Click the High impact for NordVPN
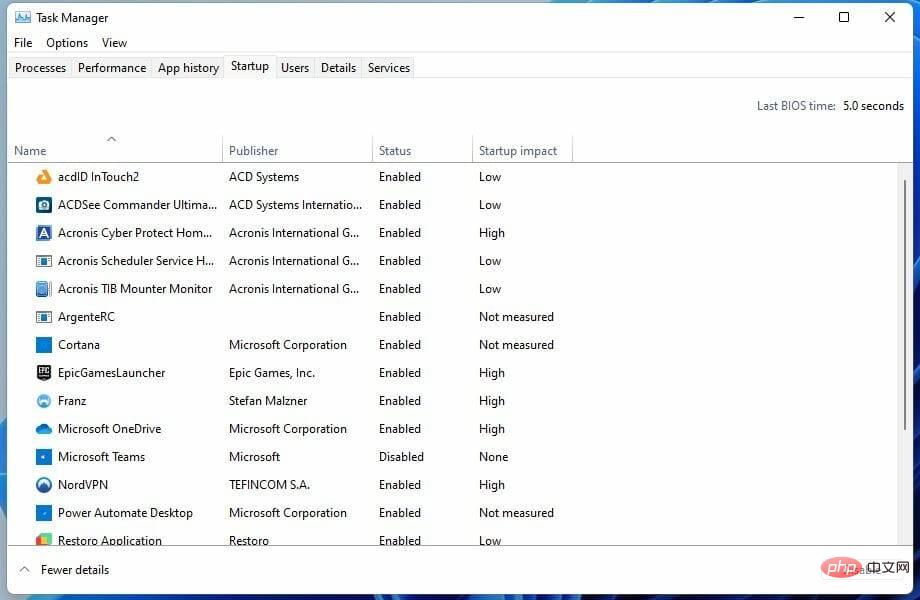 [492, 484]
